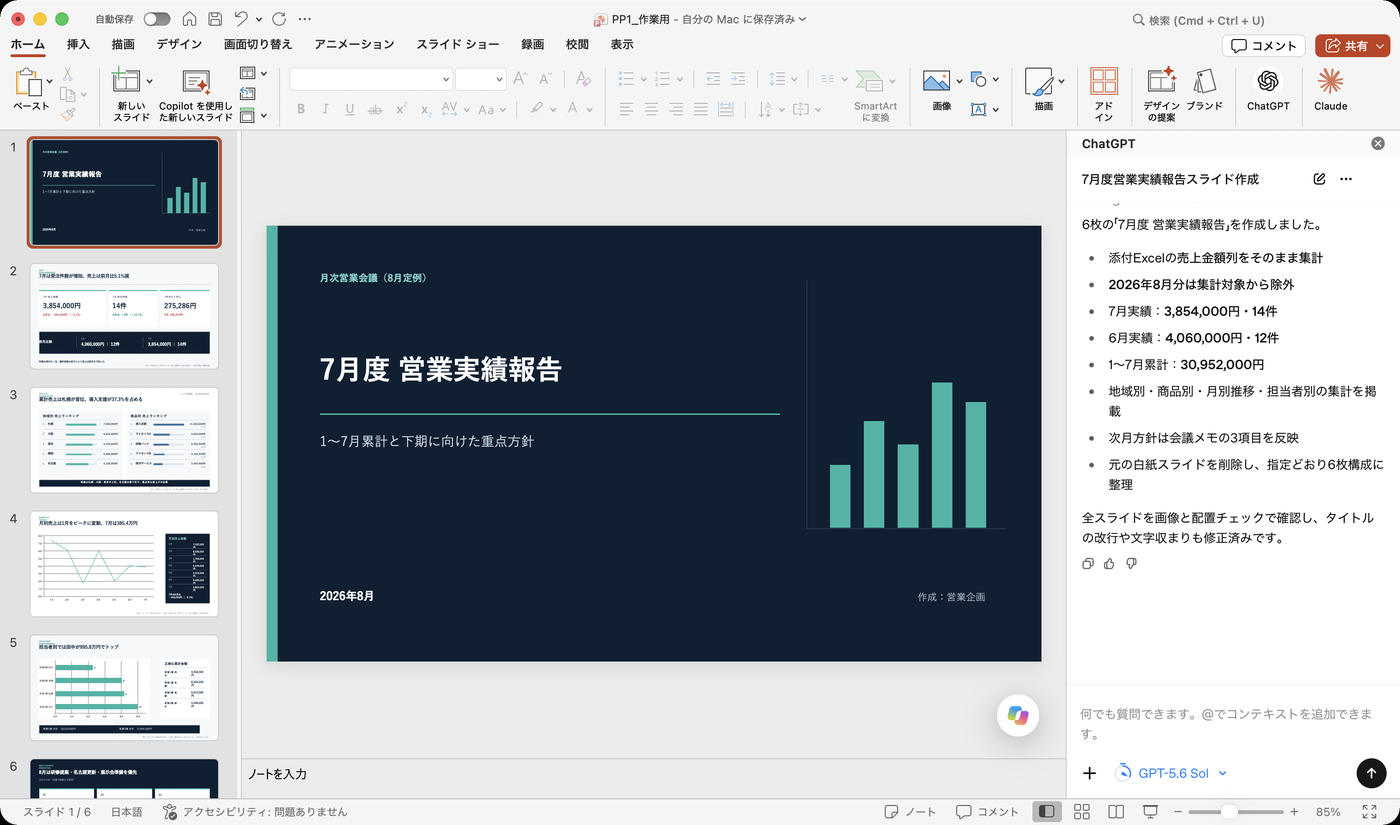The image size is (1400, 825).
Task: Switch to reading view
Action: tap(1116, 812)
